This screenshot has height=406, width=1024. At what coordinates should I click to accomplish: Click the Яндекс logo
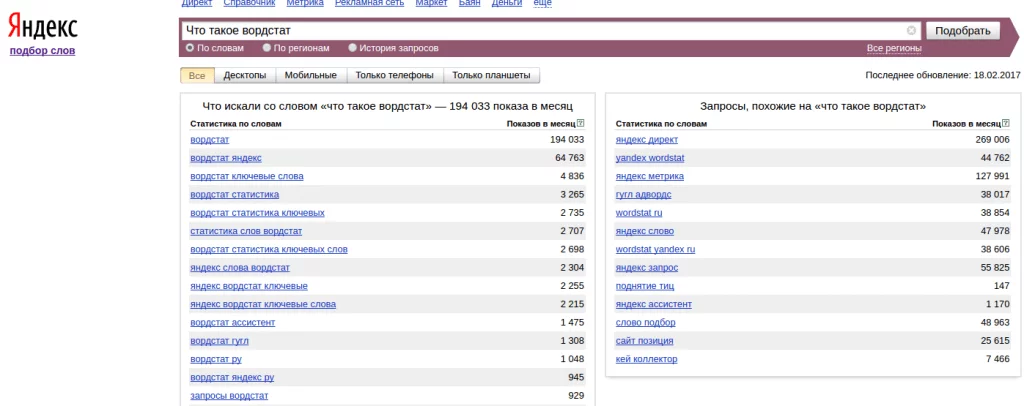point(42,27)
